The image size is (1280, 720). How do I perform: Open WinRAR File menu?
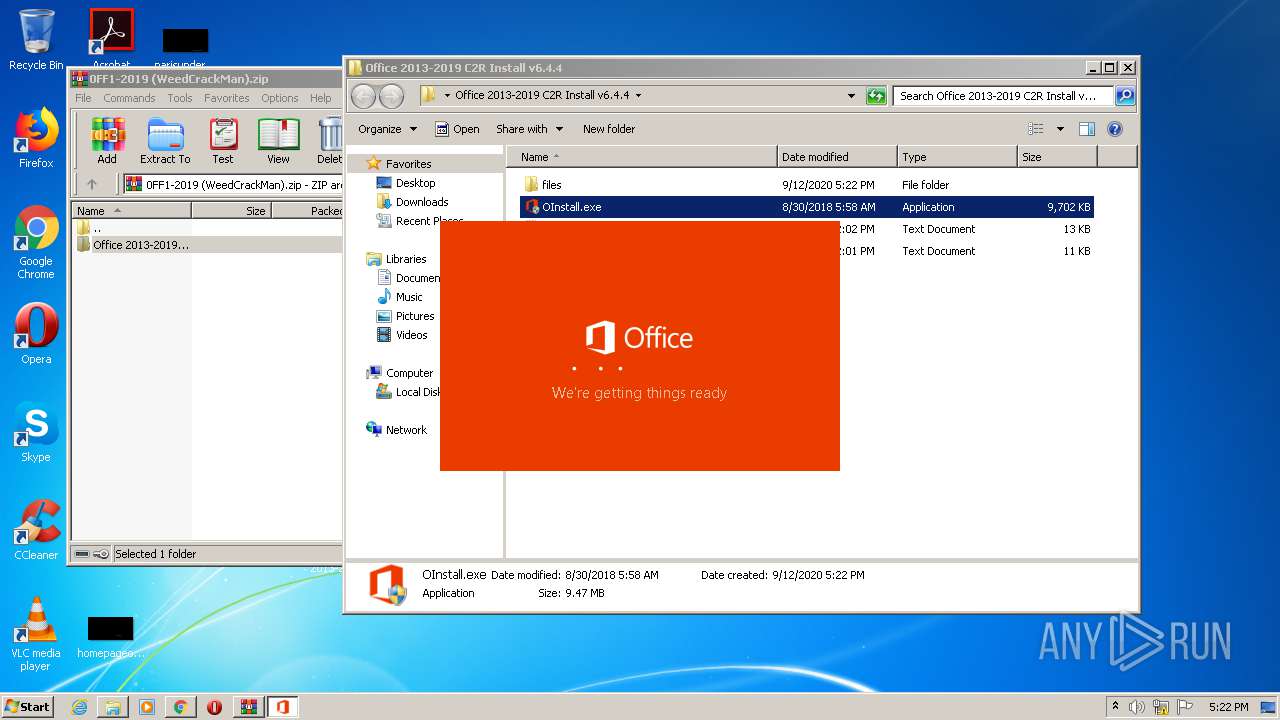83,98
